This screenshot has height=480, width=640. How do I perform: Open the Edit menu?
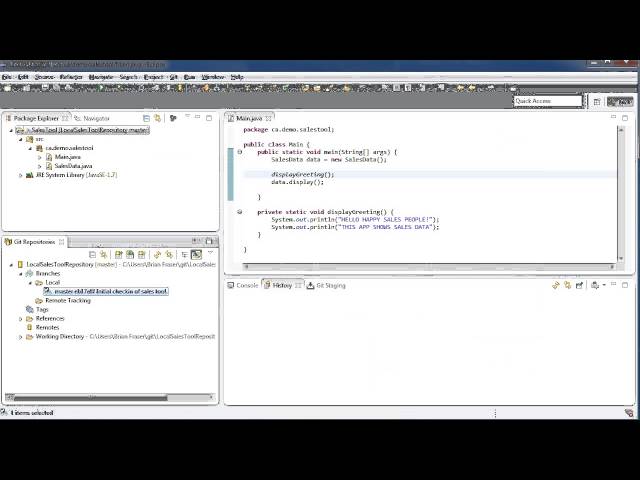[23, 77]
